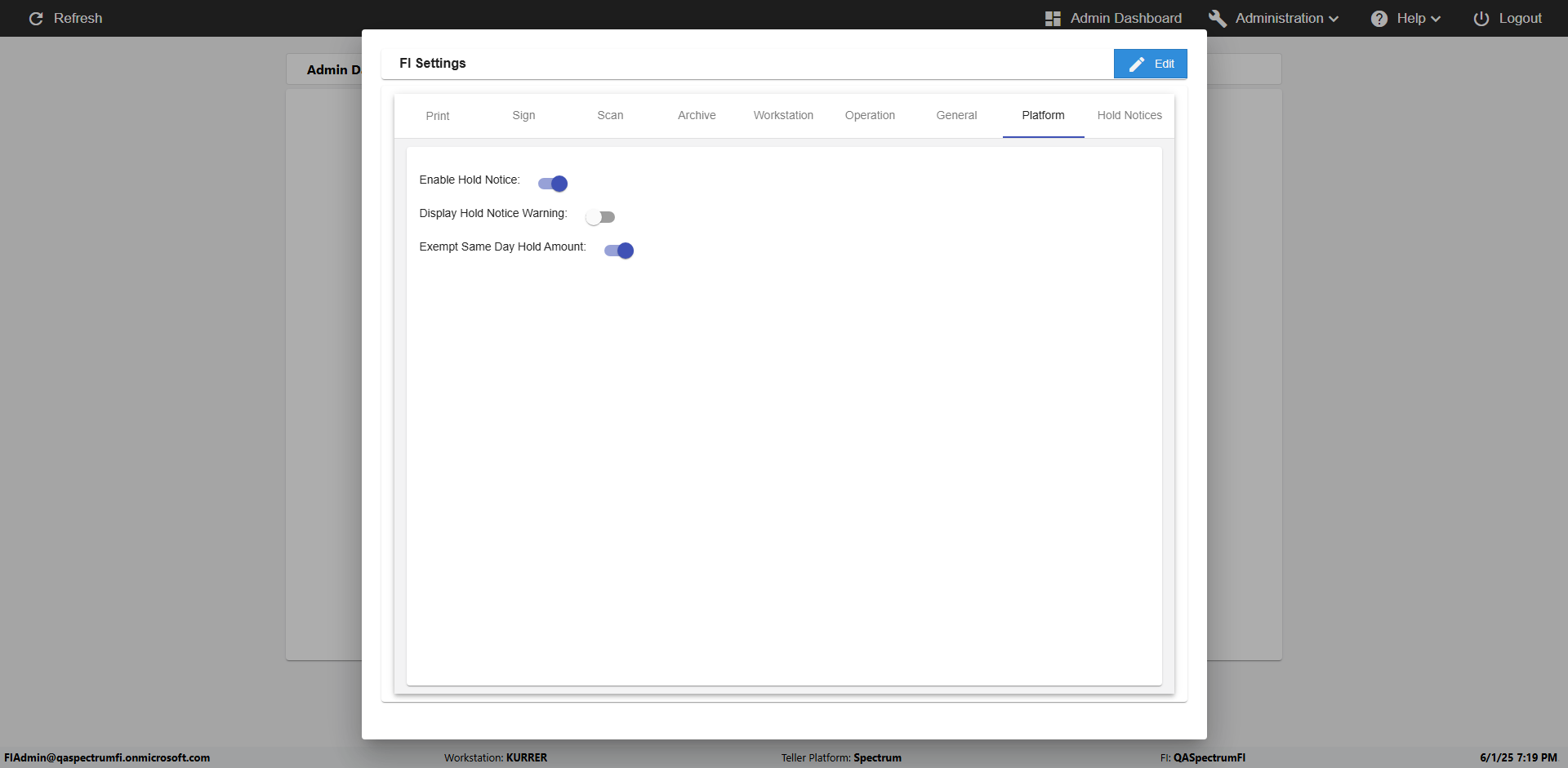Open the Admin Dashboard link text
This screenshot has width=1568, height=768.
[x=1126, y=19]
